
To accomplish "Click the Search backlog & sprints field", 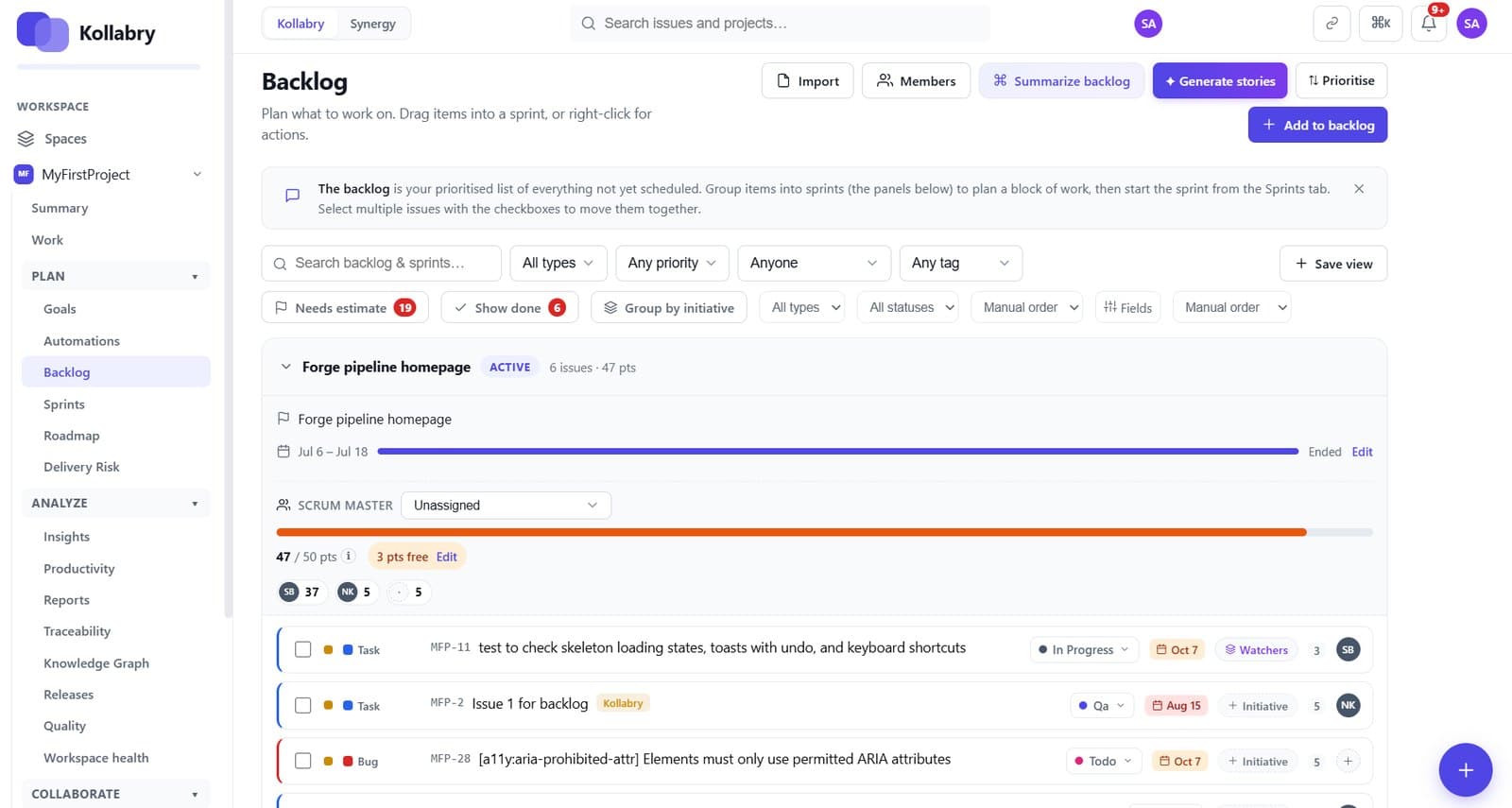I will point(381,263).
